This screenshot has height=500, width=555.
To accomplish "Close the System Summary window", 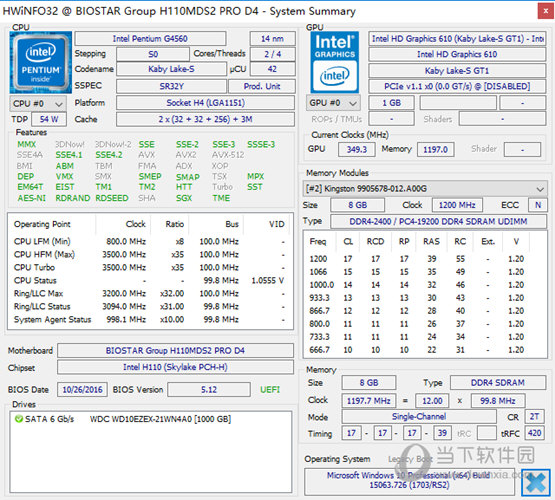I will click(545, 11).
